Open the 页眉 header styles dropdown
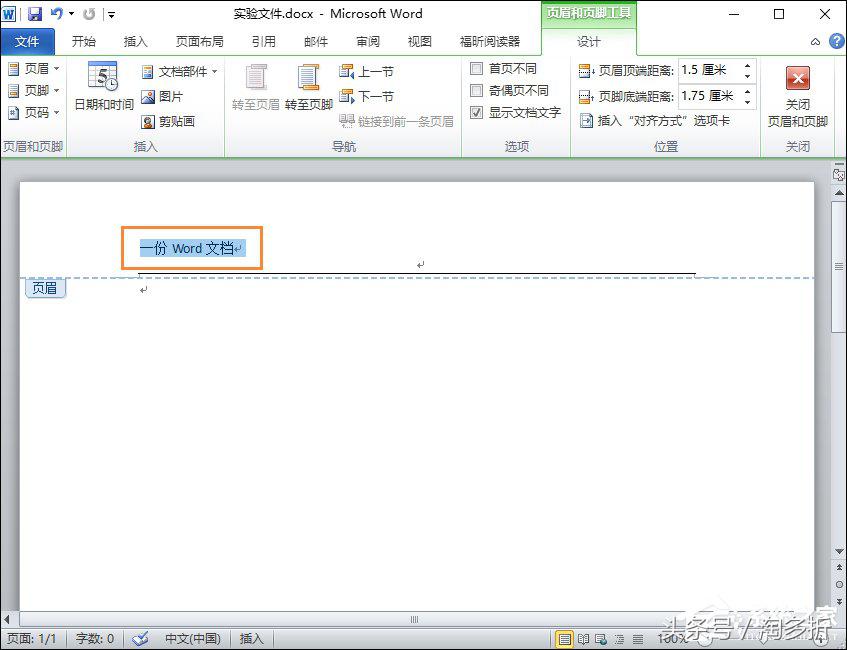The image size is (847, 650). point(34,68)
